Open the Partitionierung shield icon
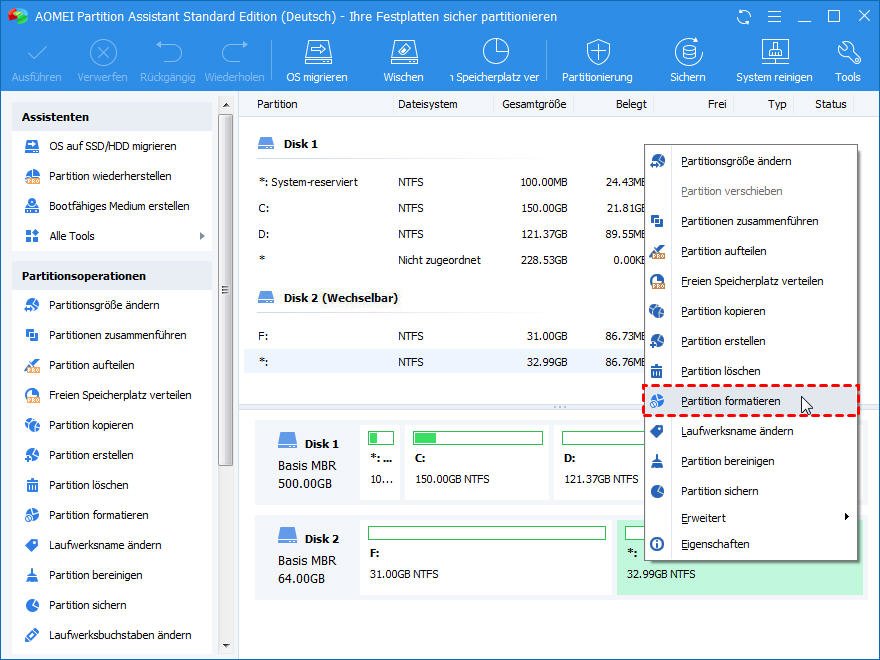 pos(598,52)
